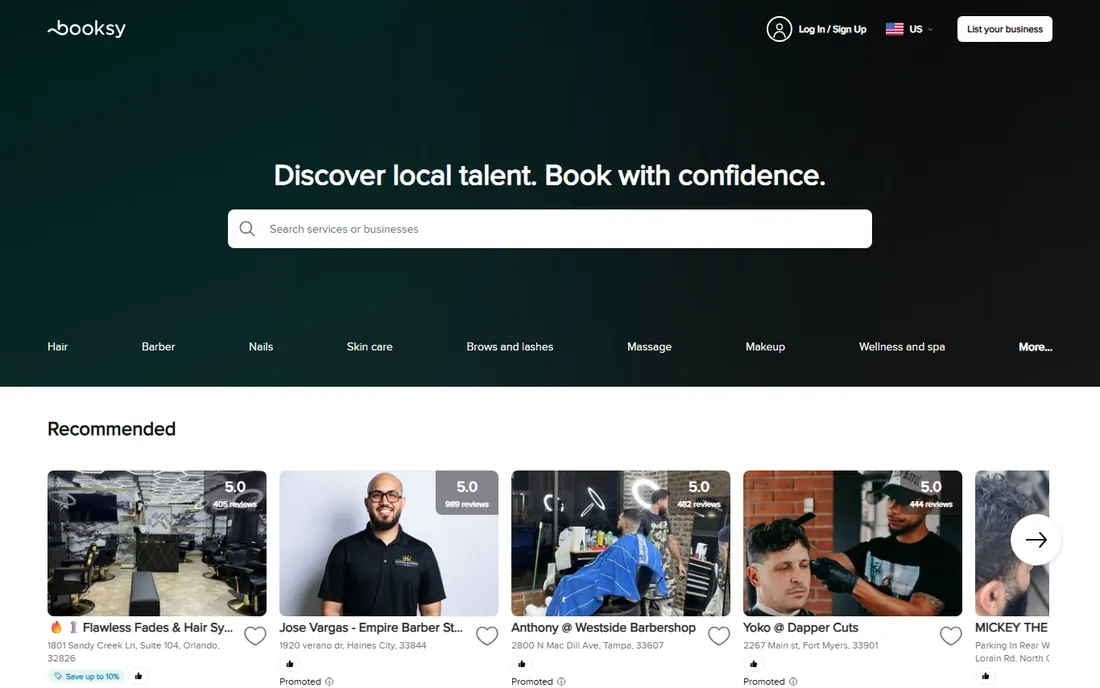
Task: Click the user profile icon
Action: pos(779,29)
